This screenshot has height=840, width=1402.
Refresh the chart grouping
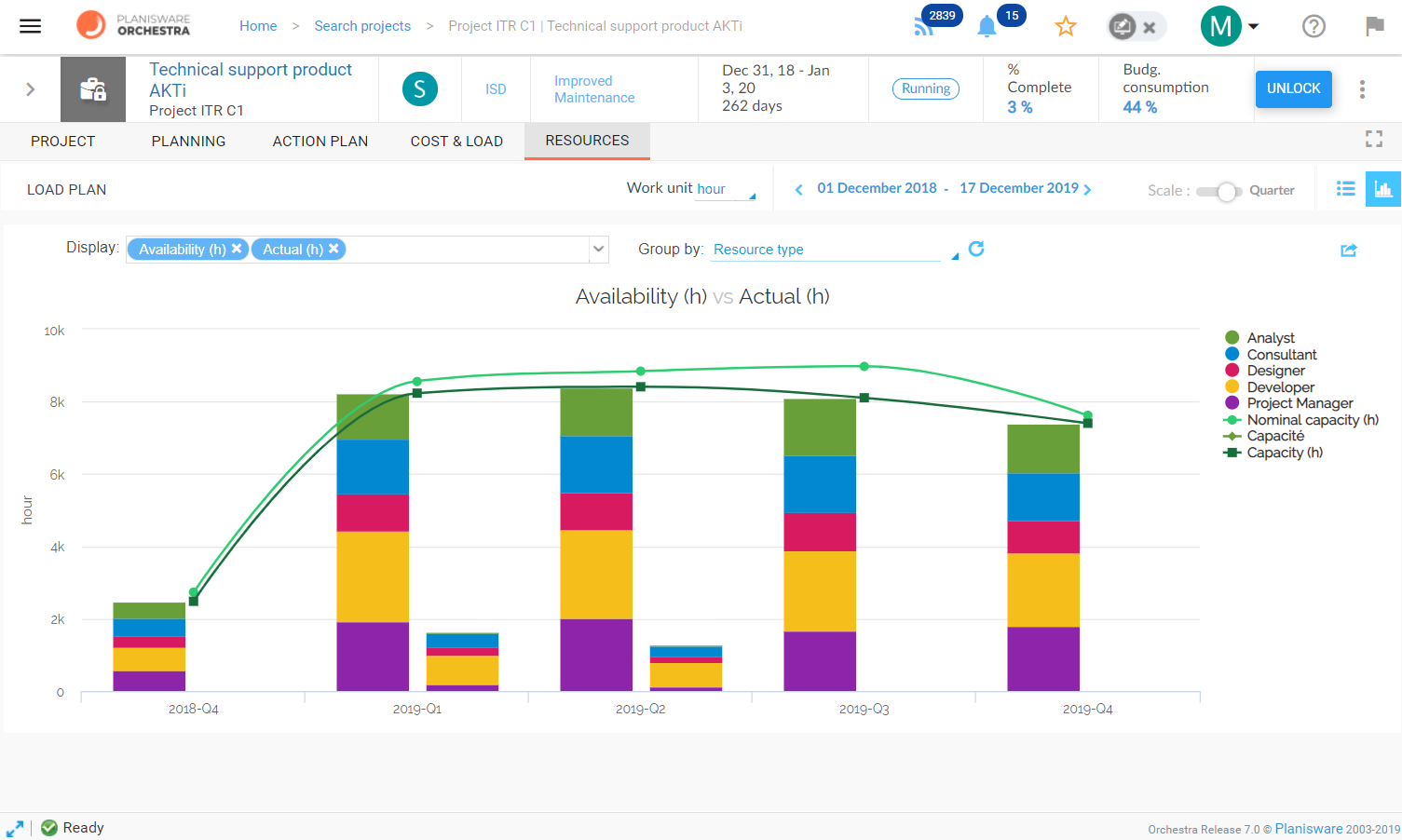(x=976, y=249)
